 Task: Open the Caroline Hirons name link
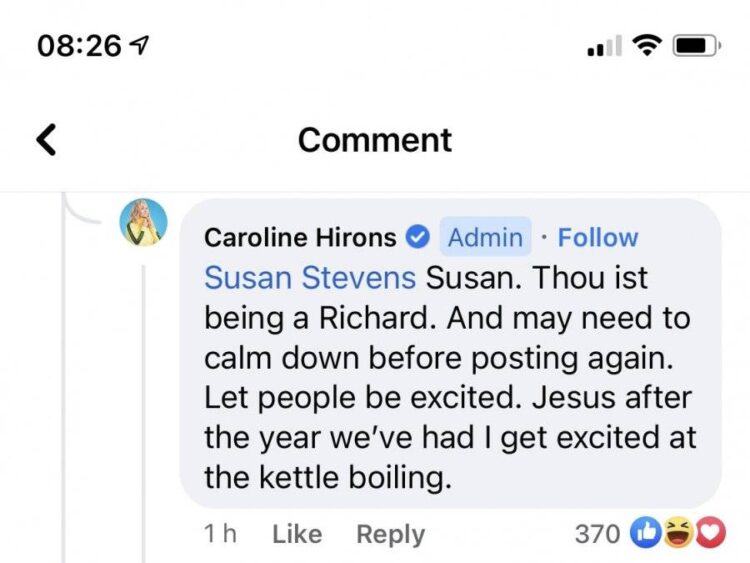coord(300,238)
